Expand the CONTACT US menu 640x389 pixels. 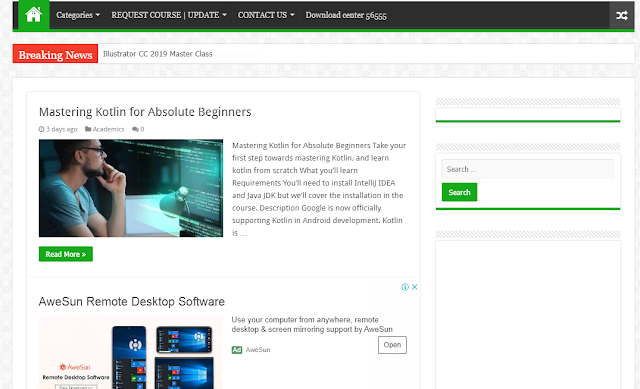coord(266,15)
